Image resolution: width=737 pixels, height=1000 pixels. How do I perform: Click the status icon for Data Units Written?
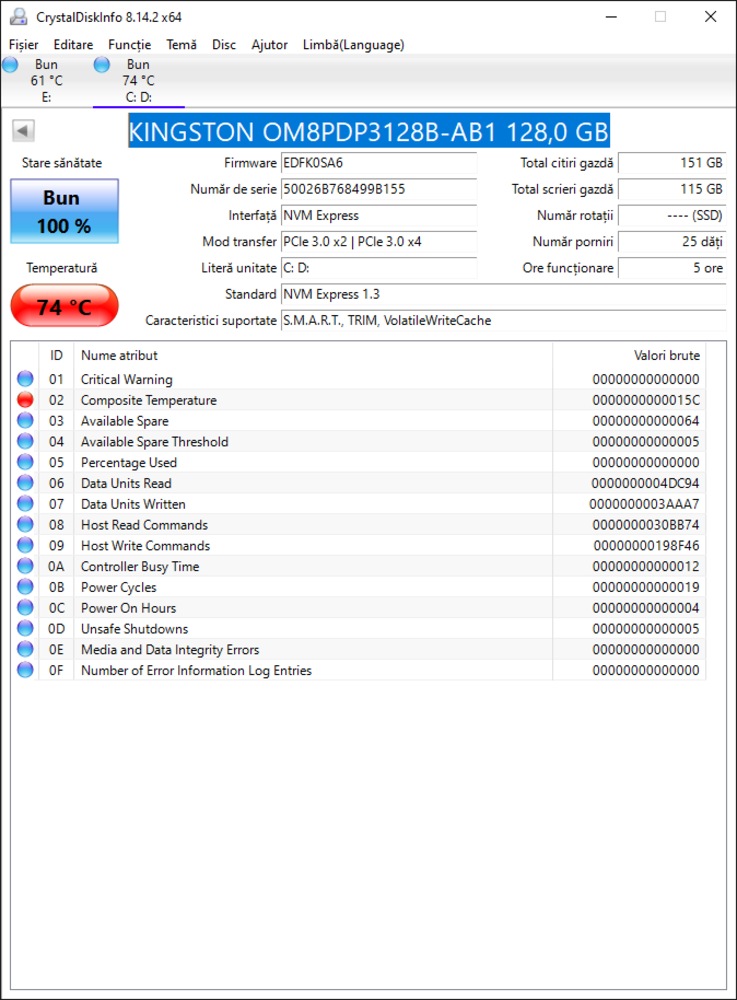pos(26,504)
